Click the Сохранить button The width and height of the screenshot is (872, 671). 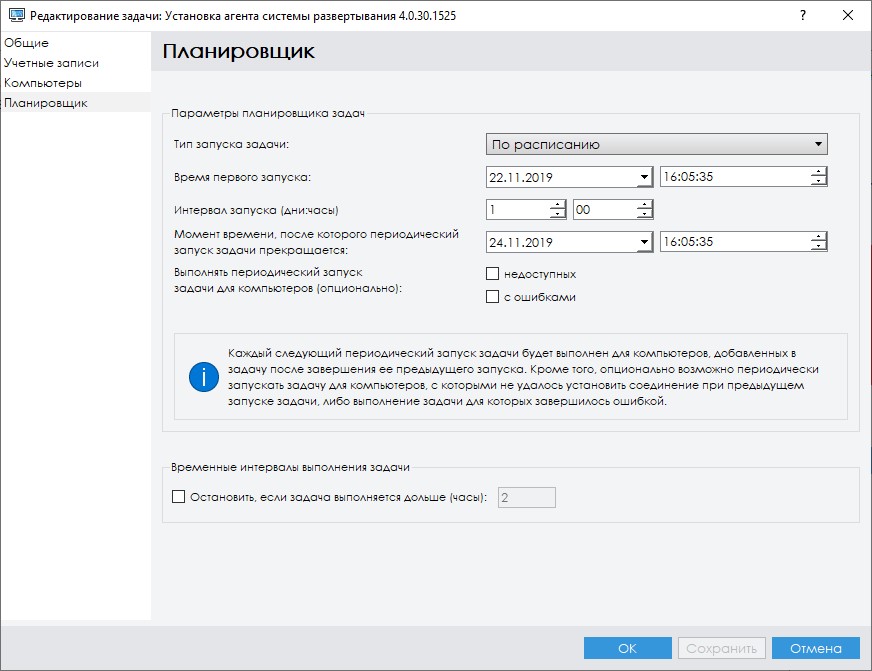[721, 648]
